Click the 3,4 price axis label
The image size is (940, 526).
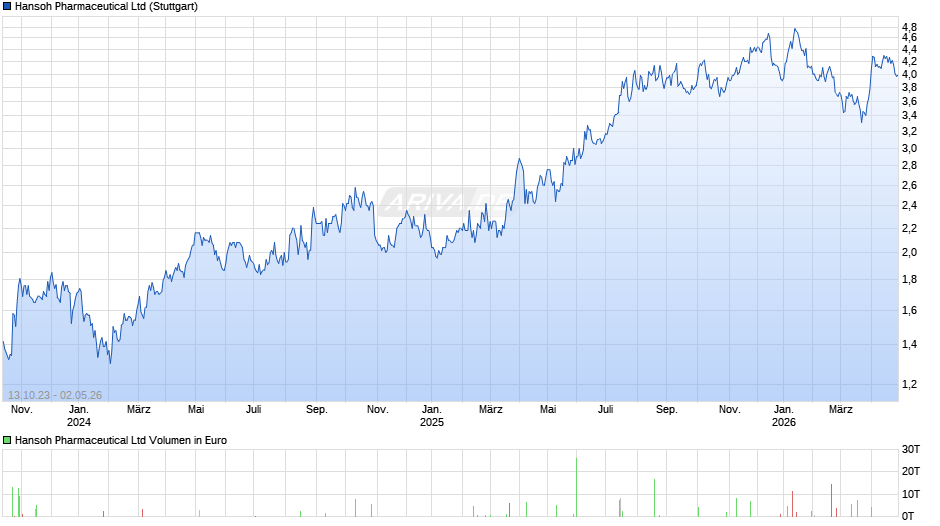coord(909,116)
